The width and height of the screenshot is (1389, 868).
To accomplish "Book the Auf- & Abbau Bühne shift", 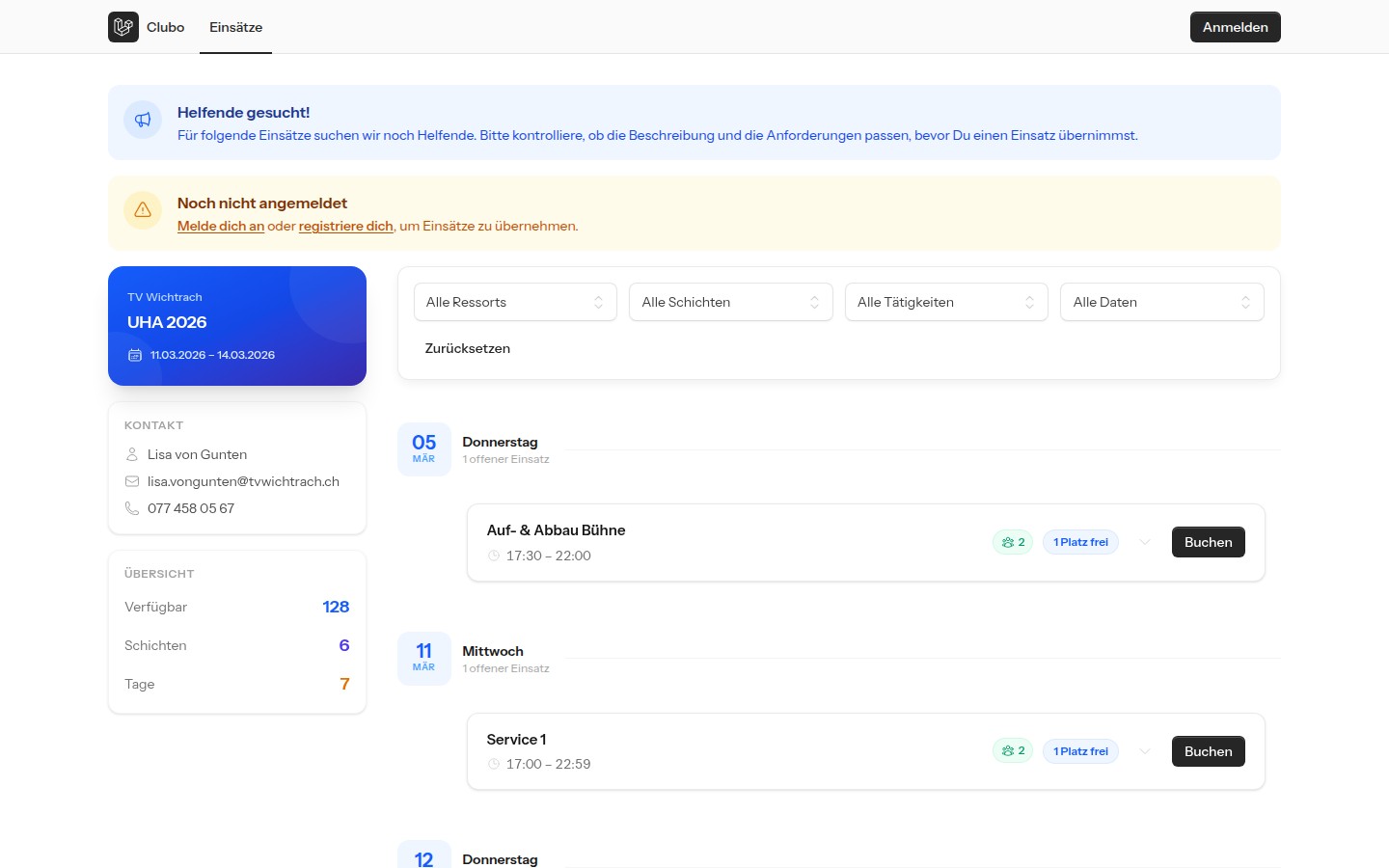I will click(x=1208, y=542).
